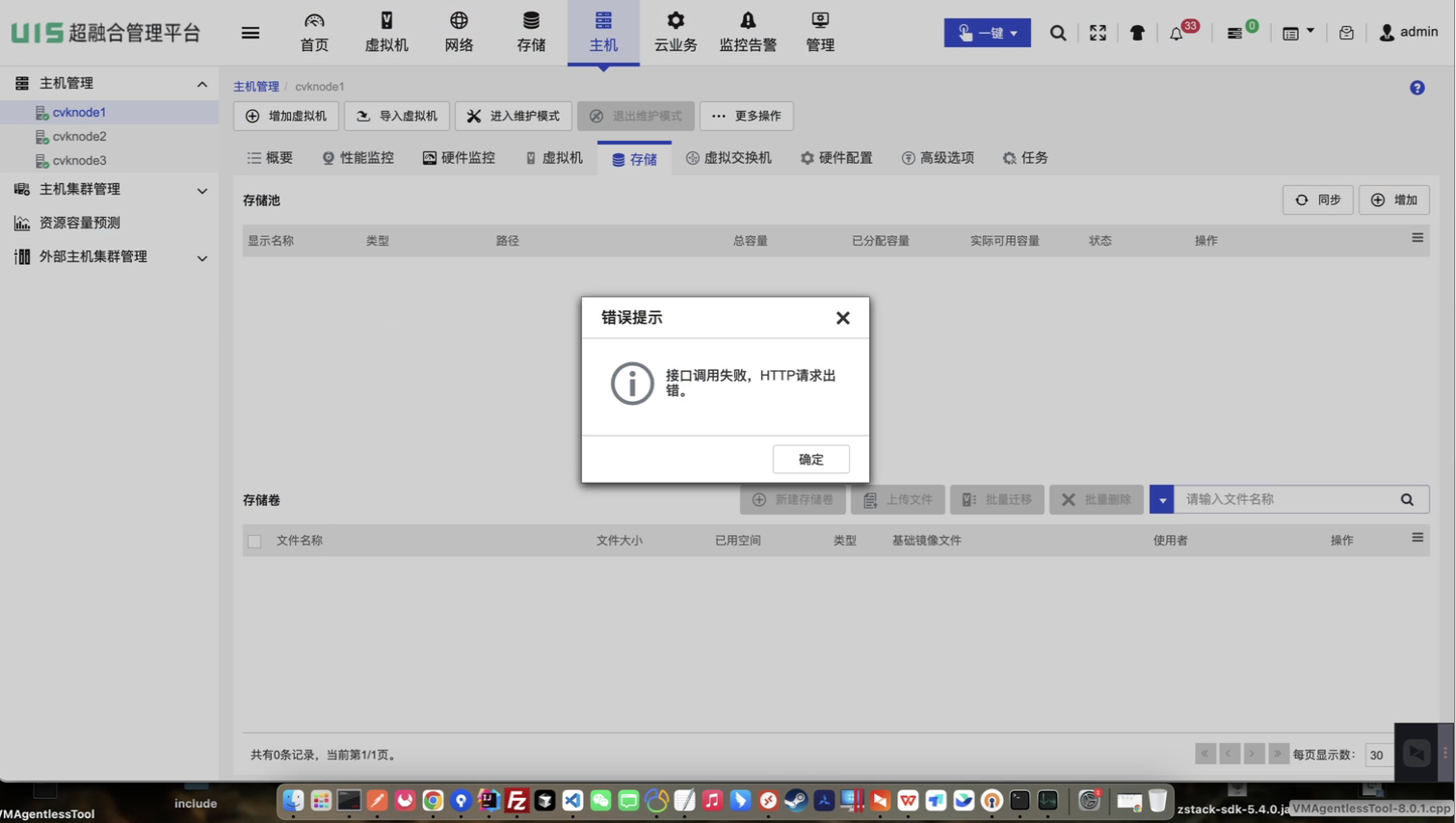Screen dimensions: 1456x823
Task: Open storage pool column settings icon
Action: tap(1416, 238)
